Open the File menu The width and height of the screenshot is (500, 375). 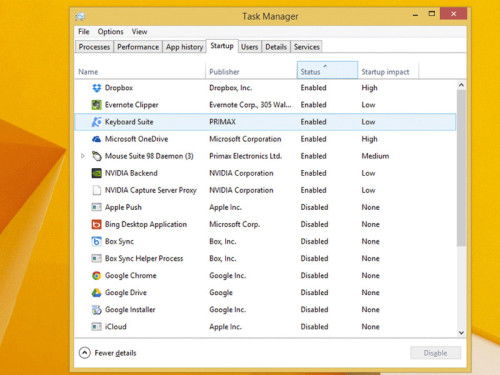pyautogui.click(x=84, y=32)
